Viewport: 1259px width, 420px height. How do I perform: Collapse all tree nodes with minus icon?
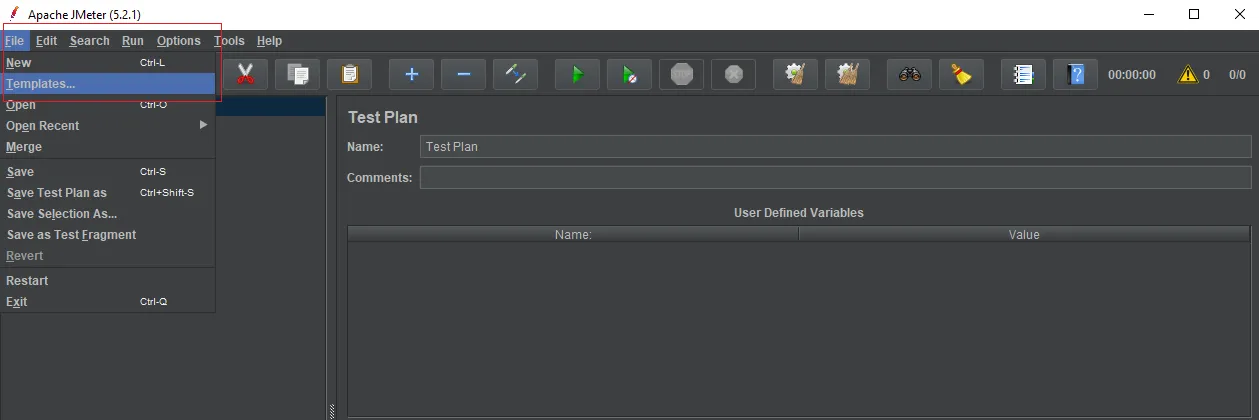[x=463, y=74]
